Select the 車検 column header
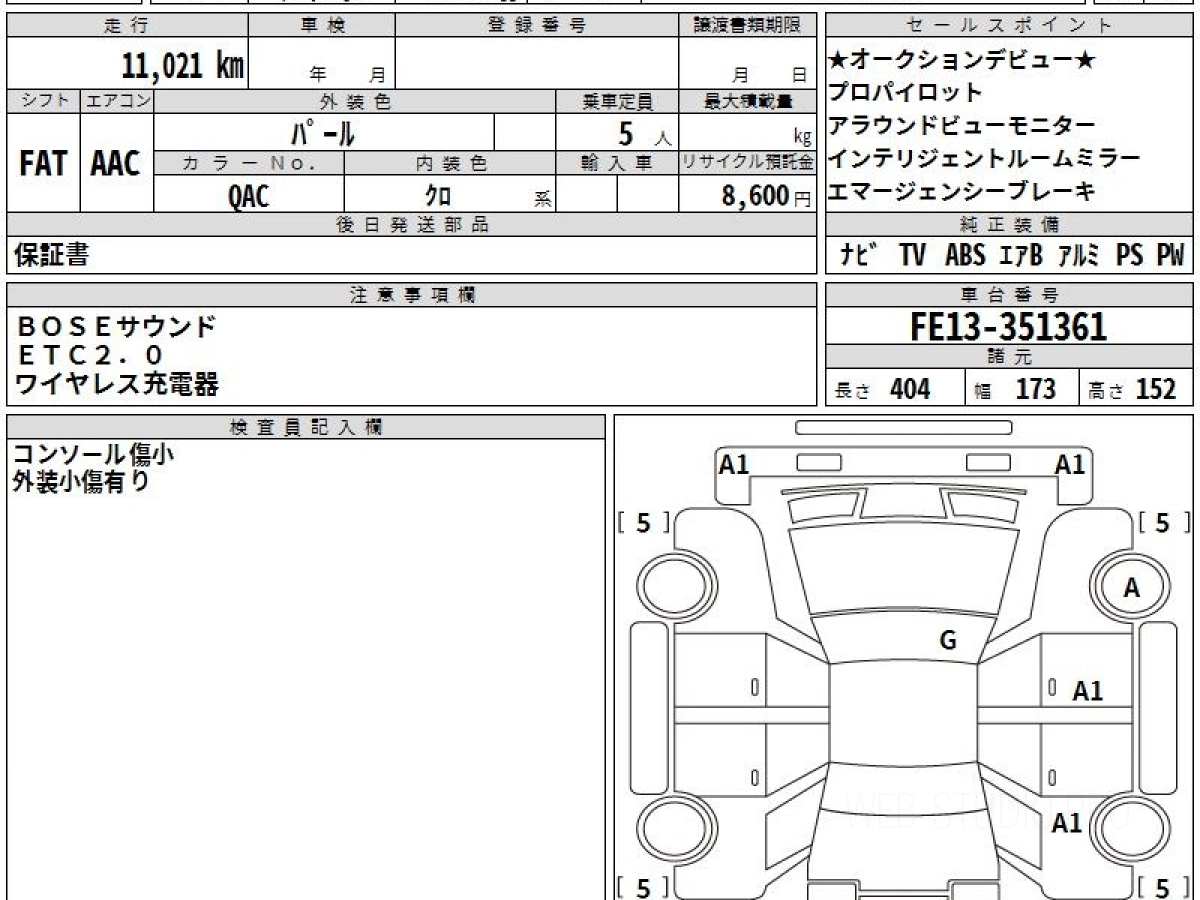This screenshot has width=1200, height=900. (321, 26)
